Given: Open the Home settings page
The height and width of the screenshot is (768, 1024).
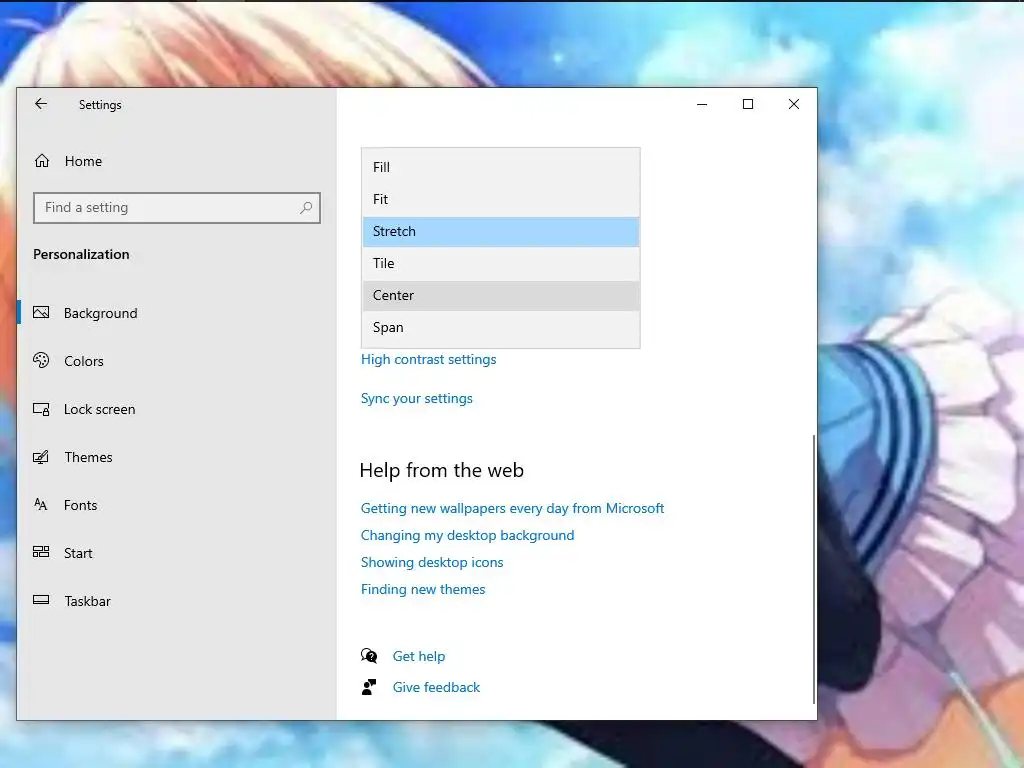Looking at the screenshot, I should click(176, 161).
